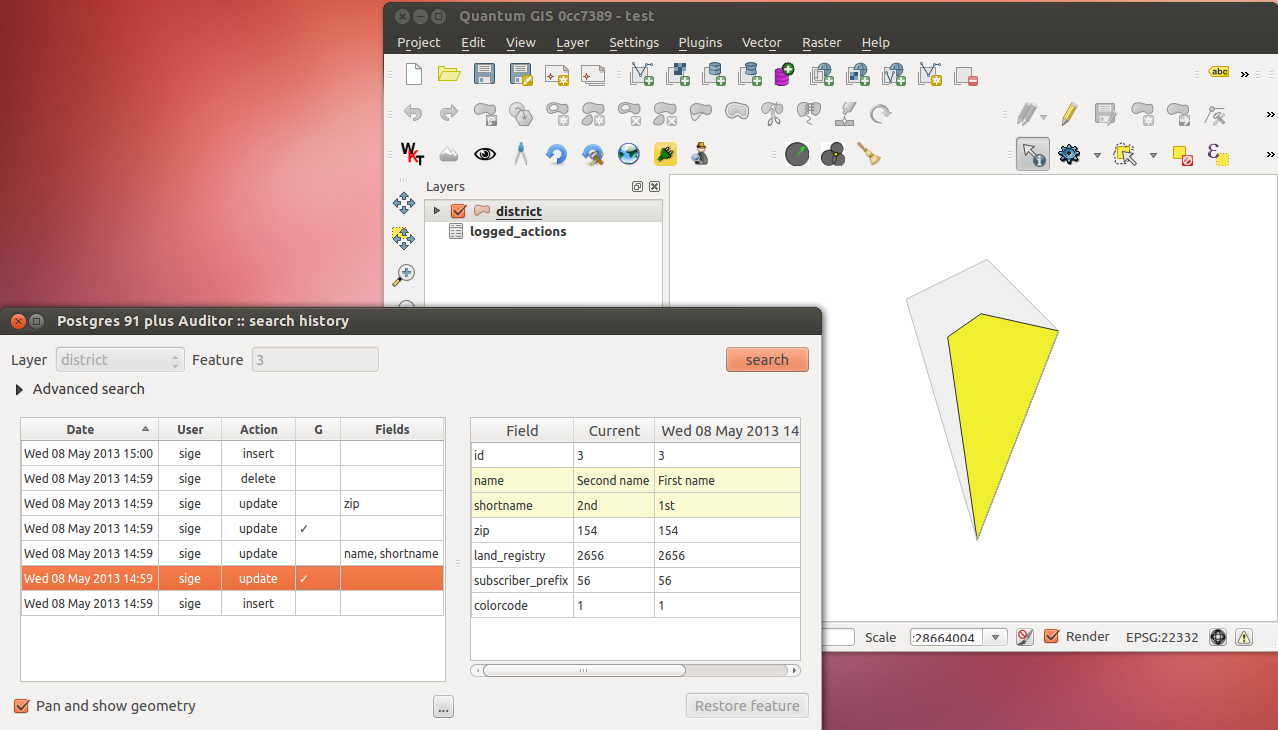Click the Save Project As icon
1278x730 pixels.
click(520, 74)
